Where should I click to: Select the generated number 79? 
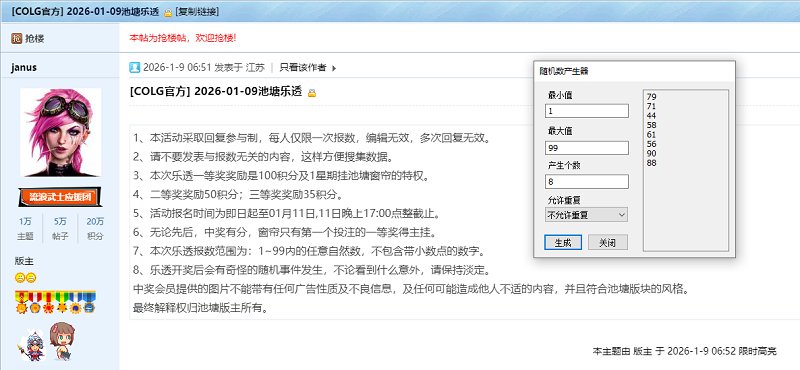tap(651, 97)
